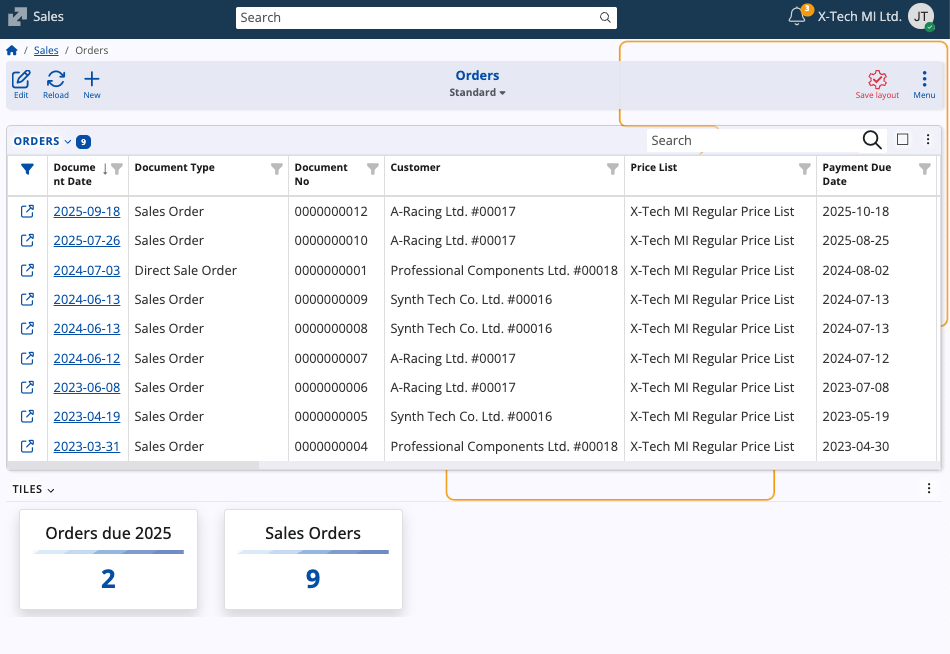Click the Orders due 2025 tile
This screenshot has width=950, height=654.
(x=108, y=559)
